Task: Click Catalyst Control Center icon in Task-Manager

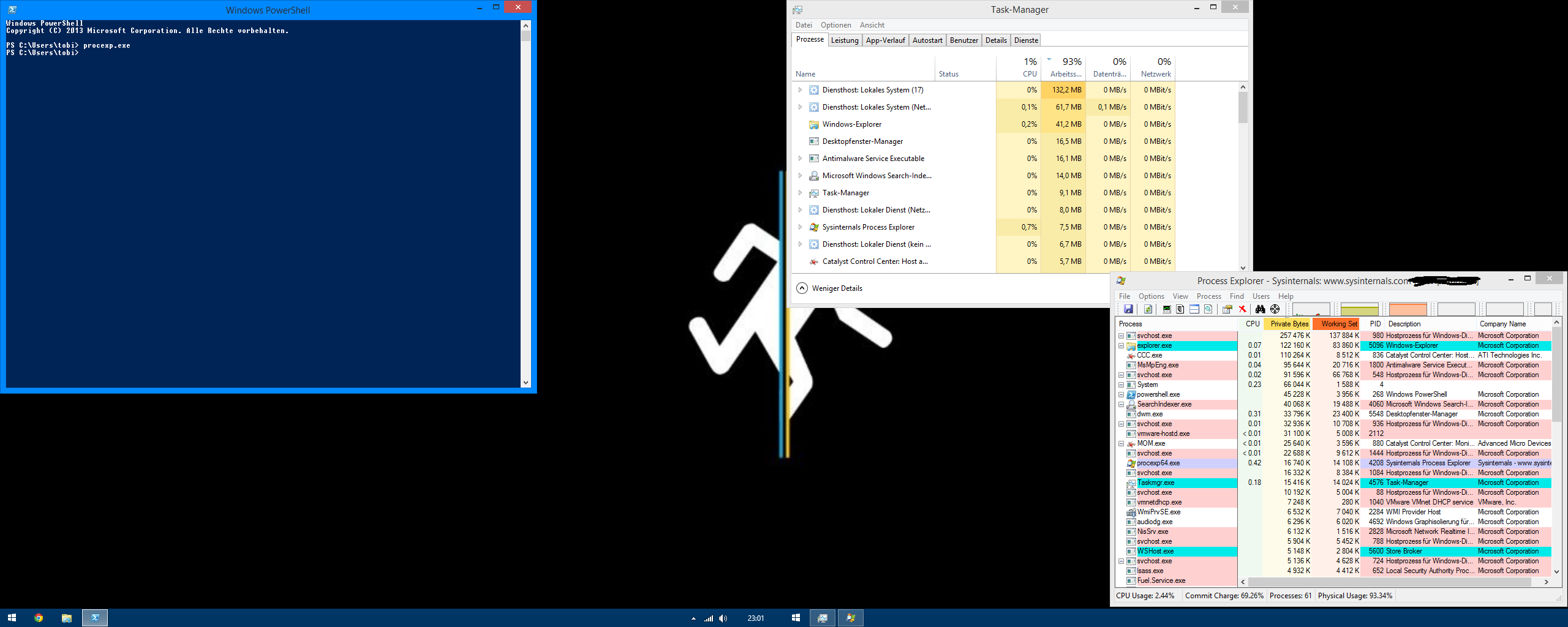Action: [814, 261]
